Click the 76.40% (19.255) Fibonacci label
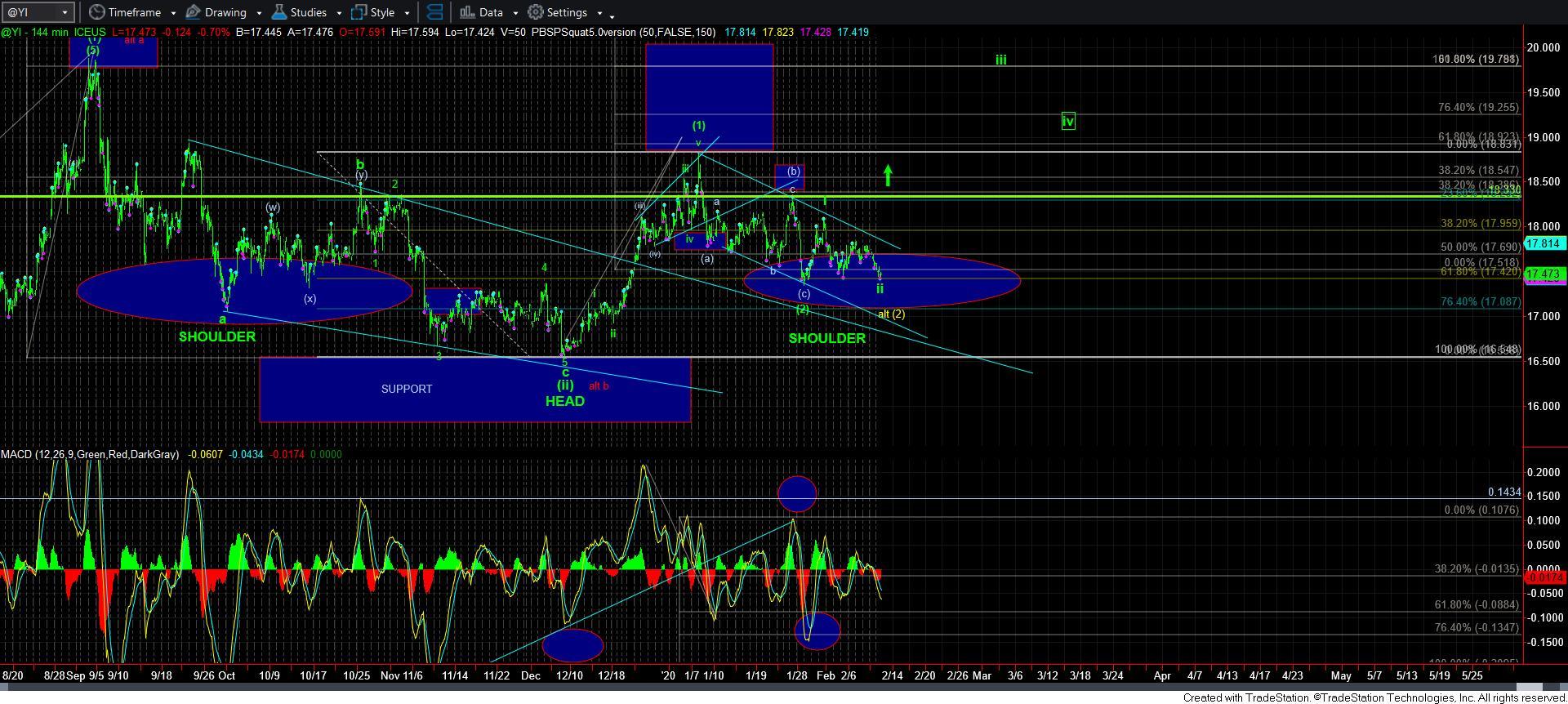Screen dimensions: 1568x704 click(1479, 107)
